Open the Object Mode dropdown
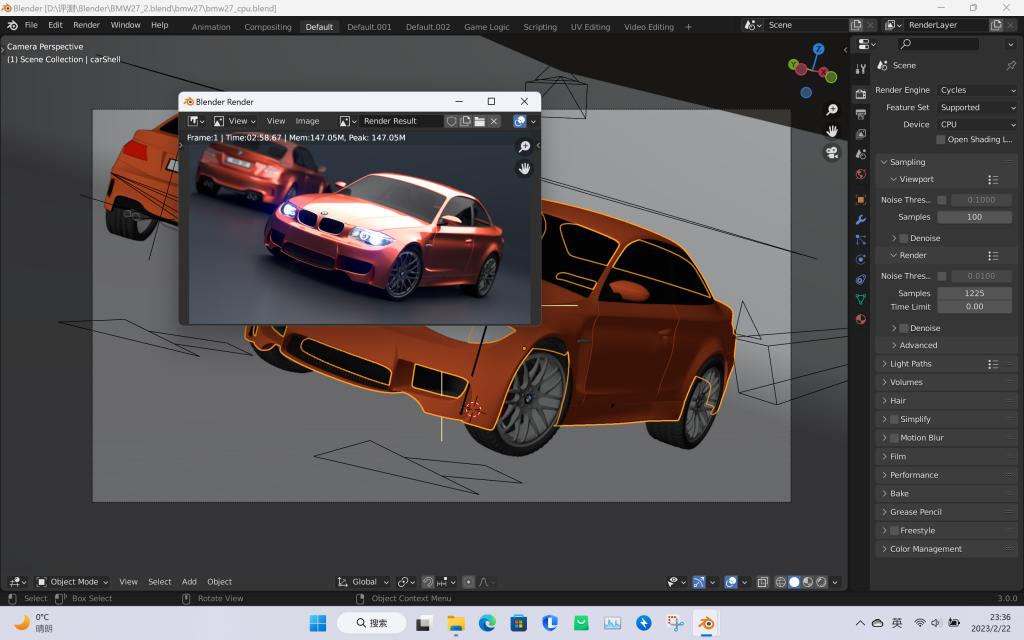 click(x=73, y=582)
